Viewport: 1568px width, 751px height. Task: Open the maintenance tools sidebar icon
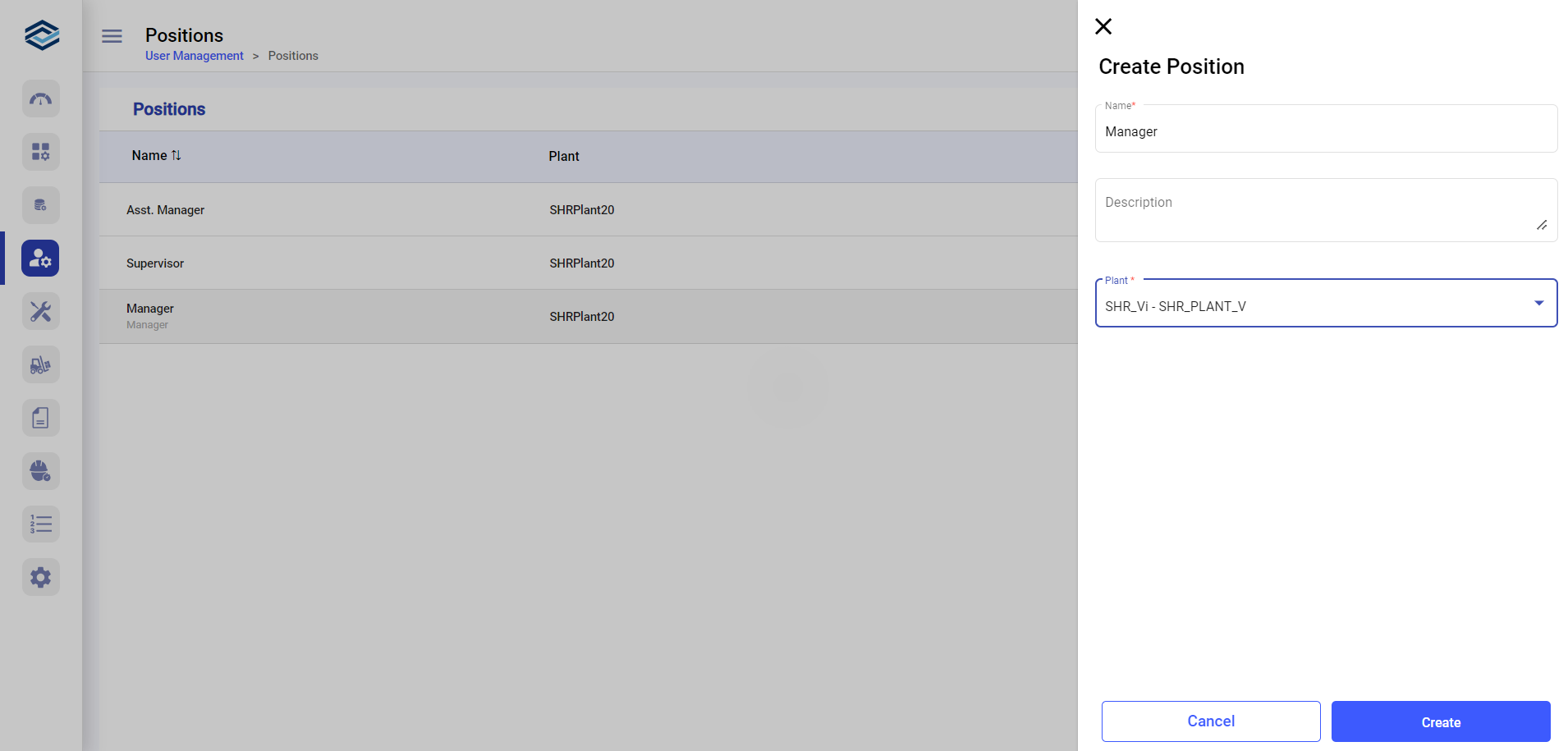click(x=41, y=312)
